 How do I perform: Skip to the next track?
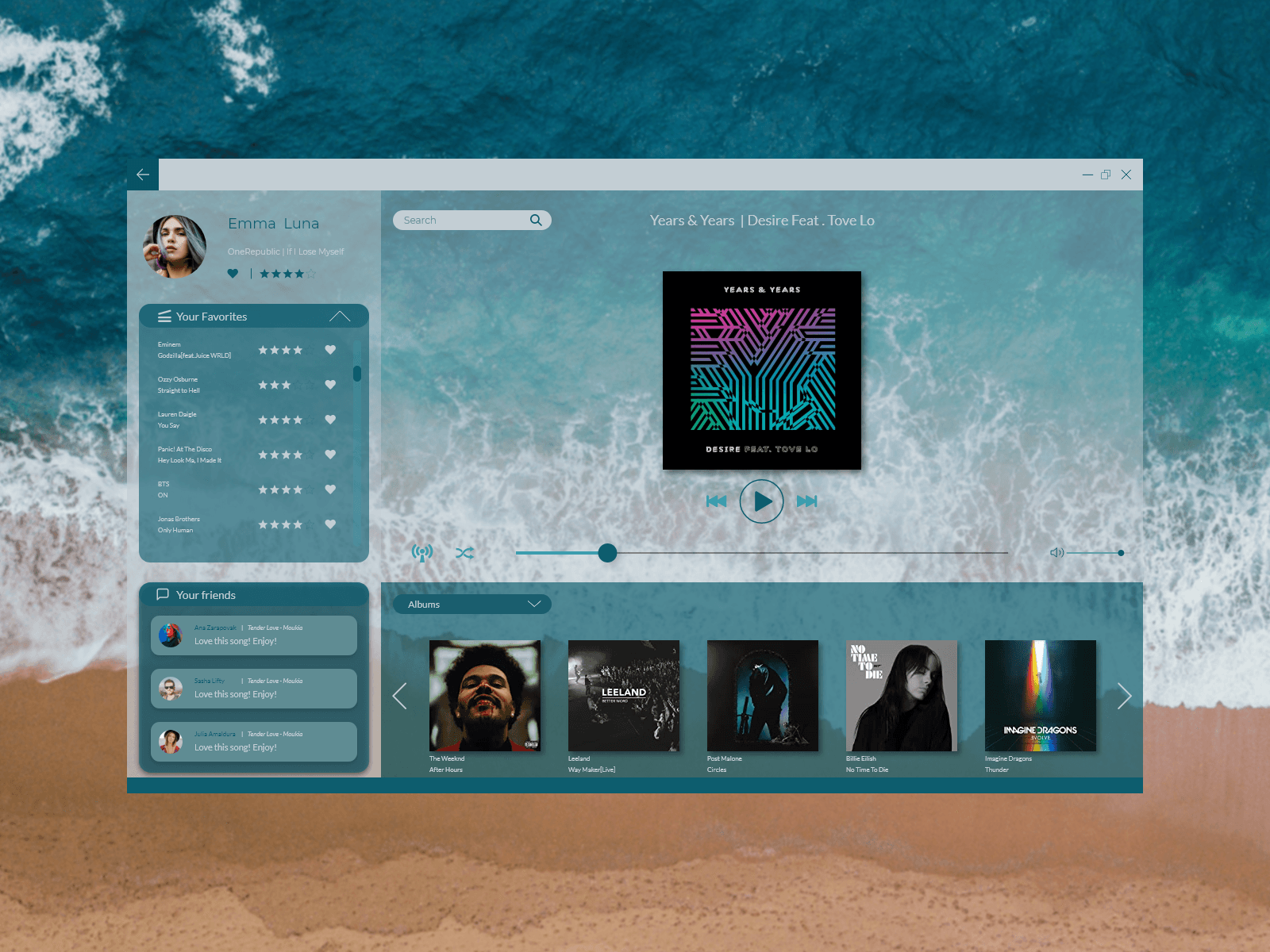click(806, 501)
